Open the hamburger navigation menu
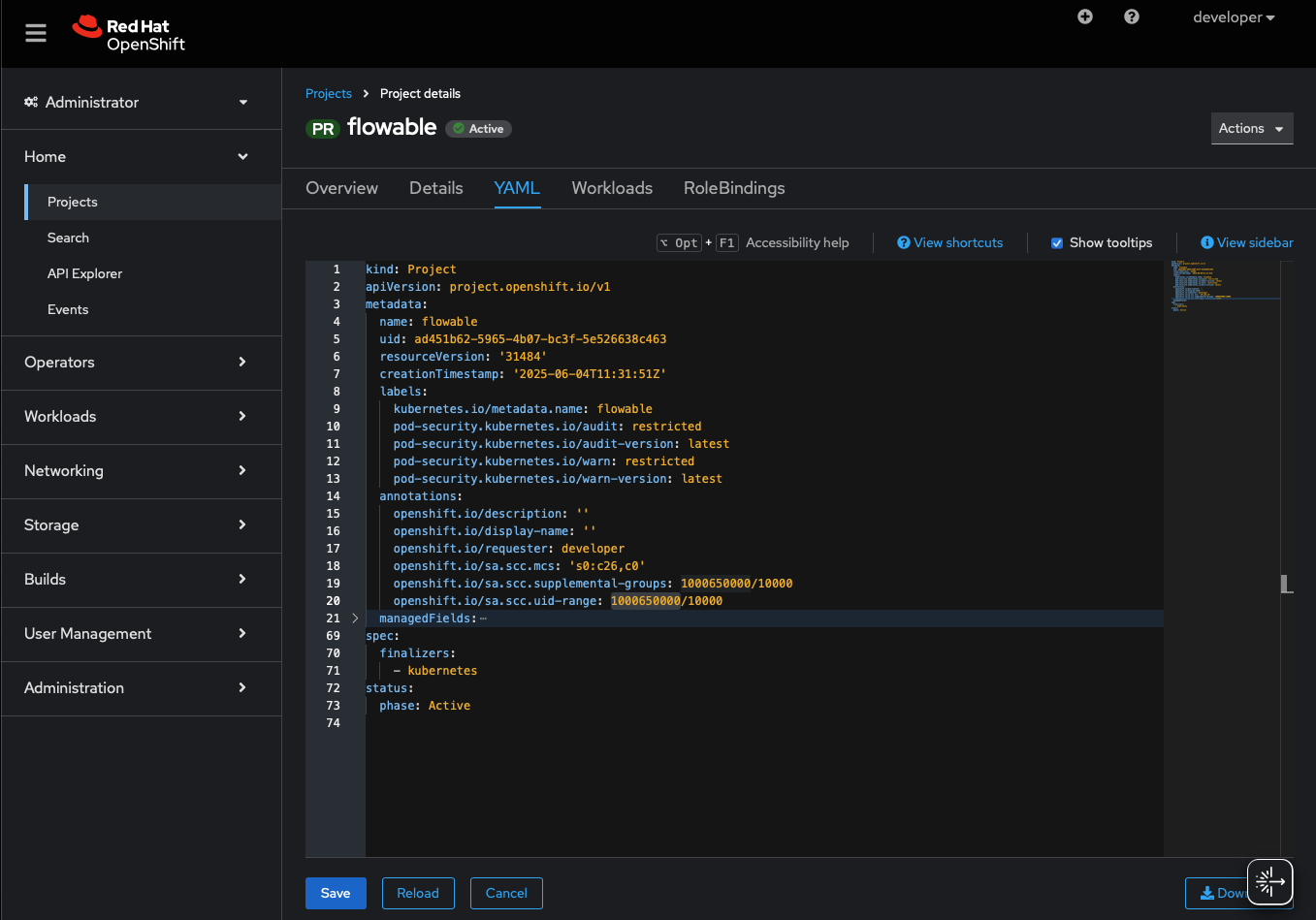 [x=36, y=32]
